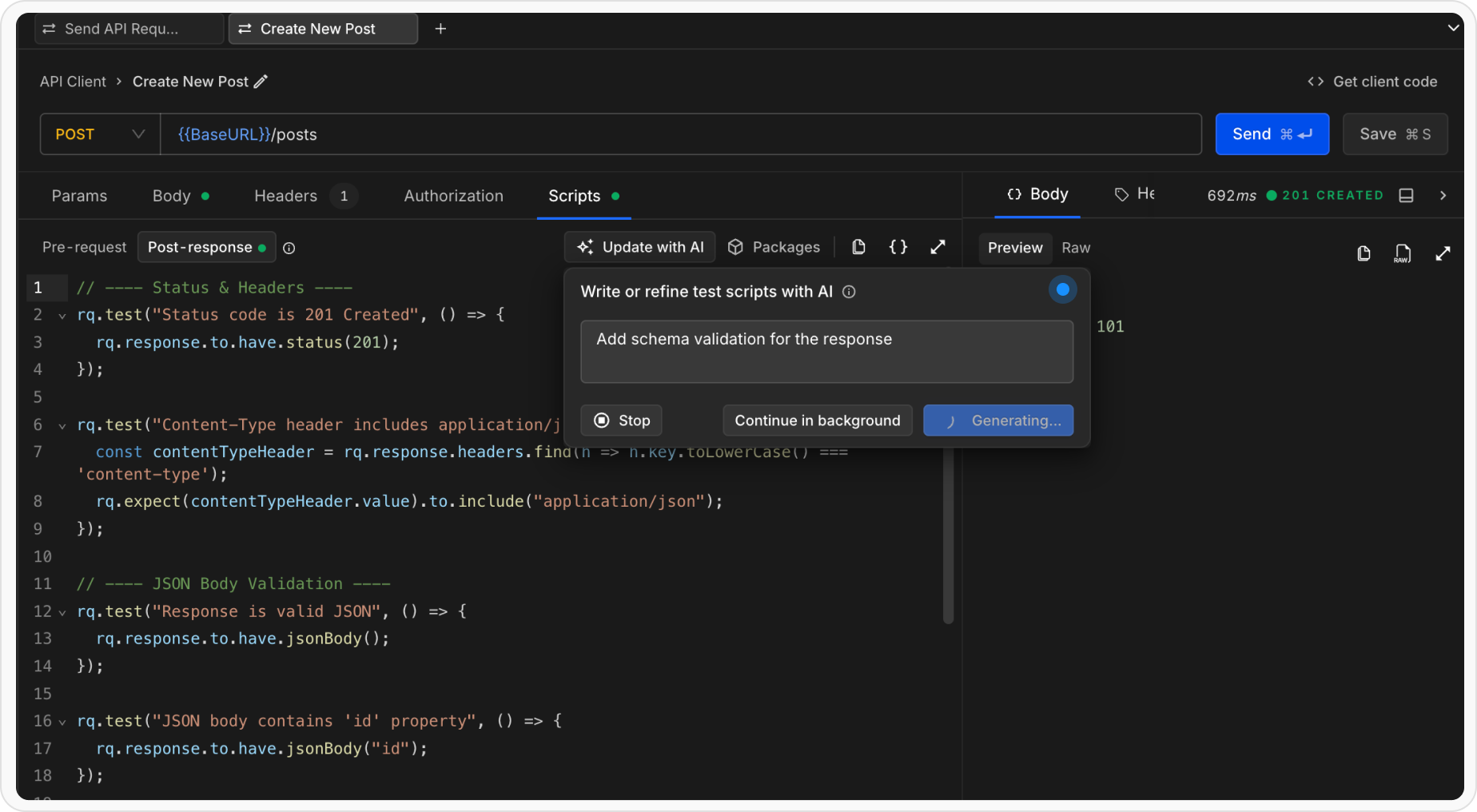
Task: Copy the script with the copy icon
Action: [858, 247]
